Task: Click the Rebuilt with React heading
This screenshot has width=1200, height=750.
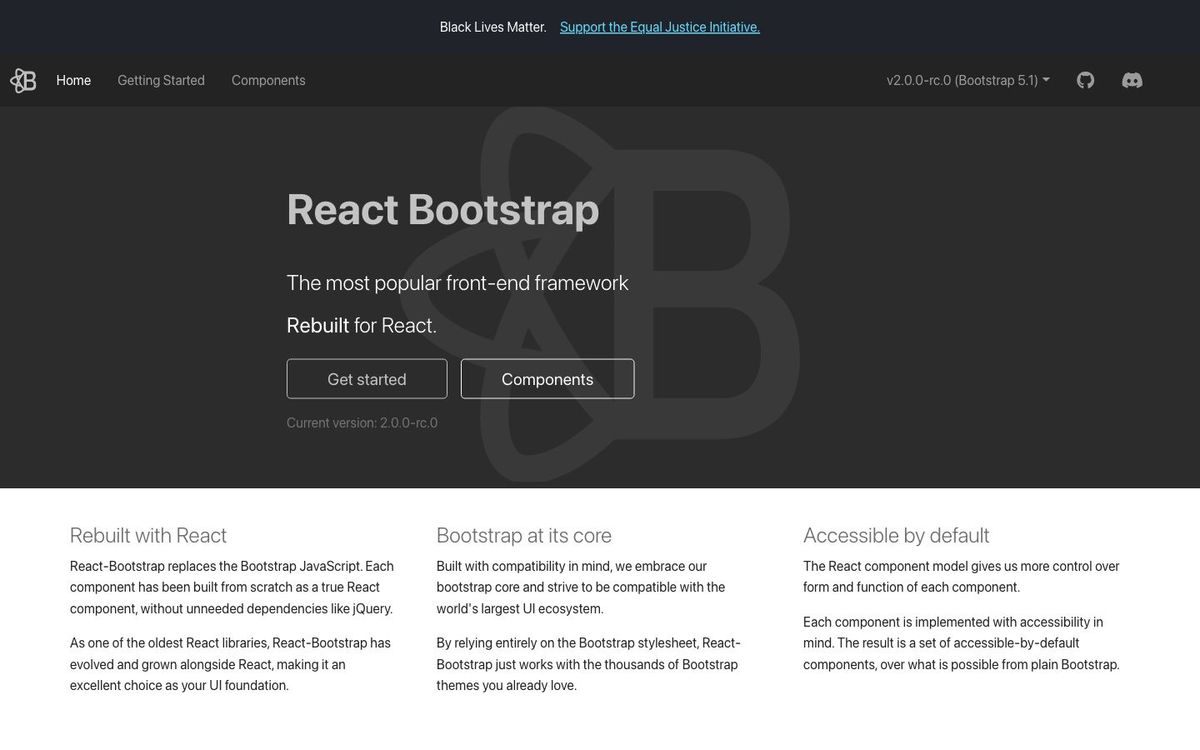Action: coord(147,535)
